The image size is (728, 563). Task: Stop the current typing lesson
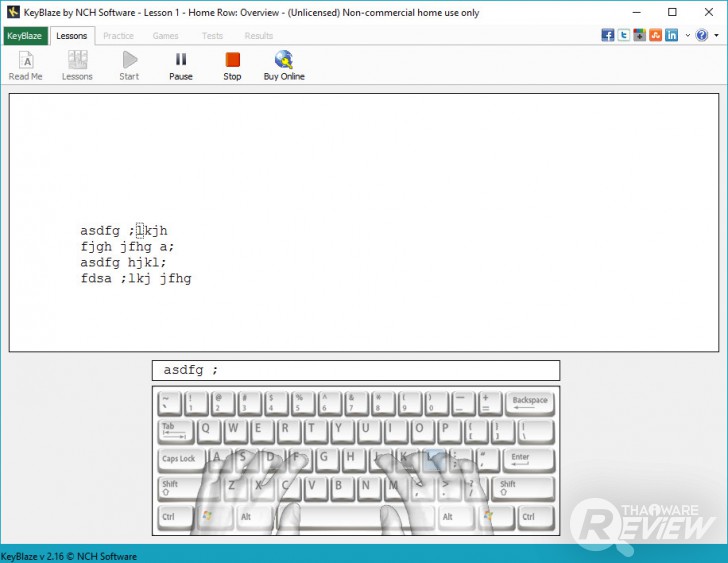pyautogui.click(x=232, y=66)
